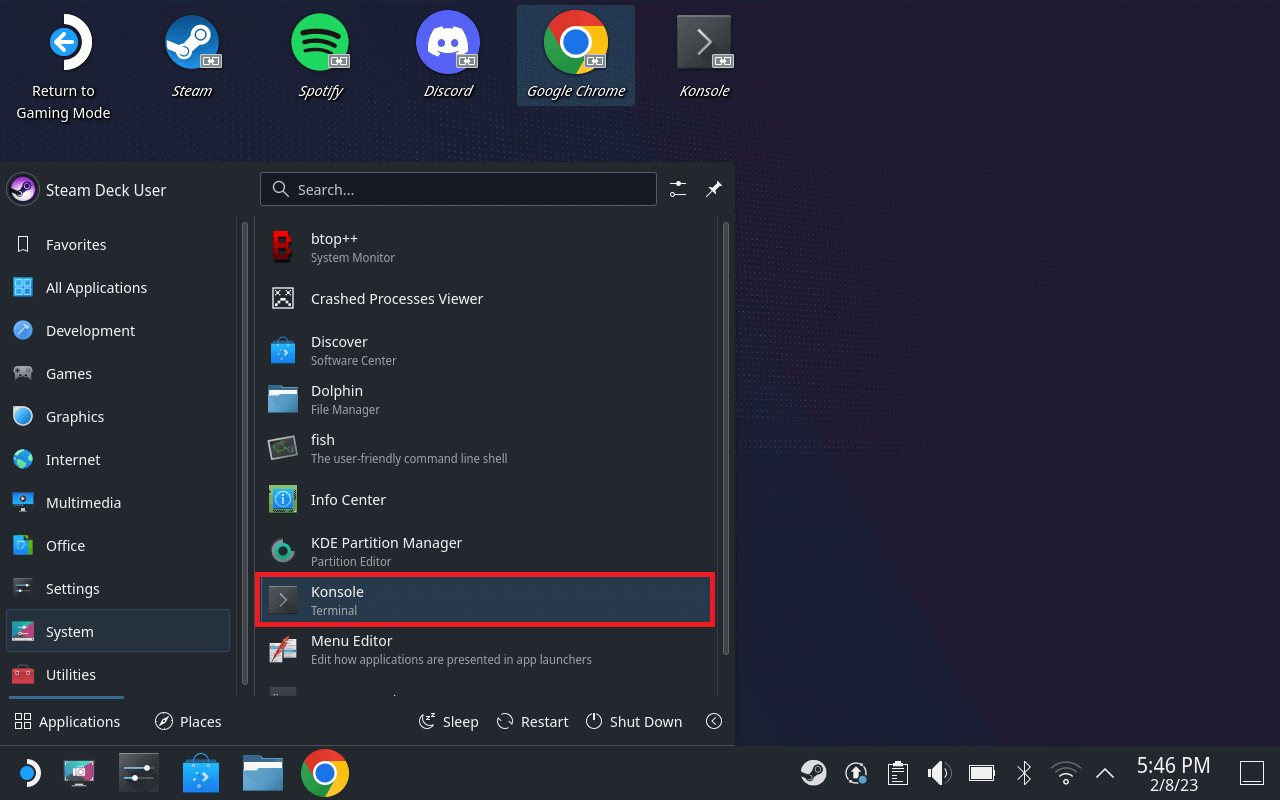Open the battery status tray icon

pos(981,772)
